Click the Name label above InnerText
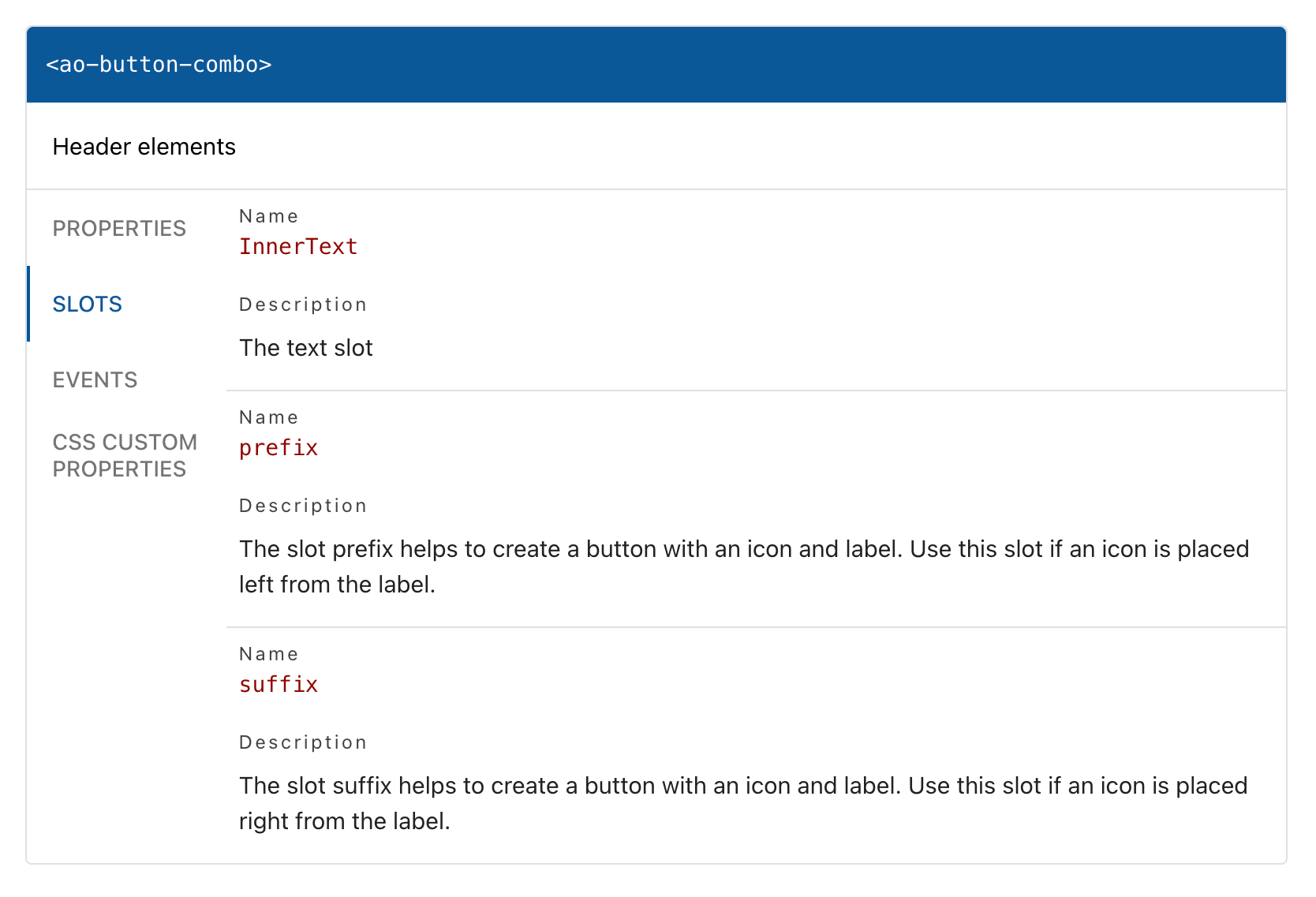The width and height of the screenshot is (1316, 897). (269, 216)
